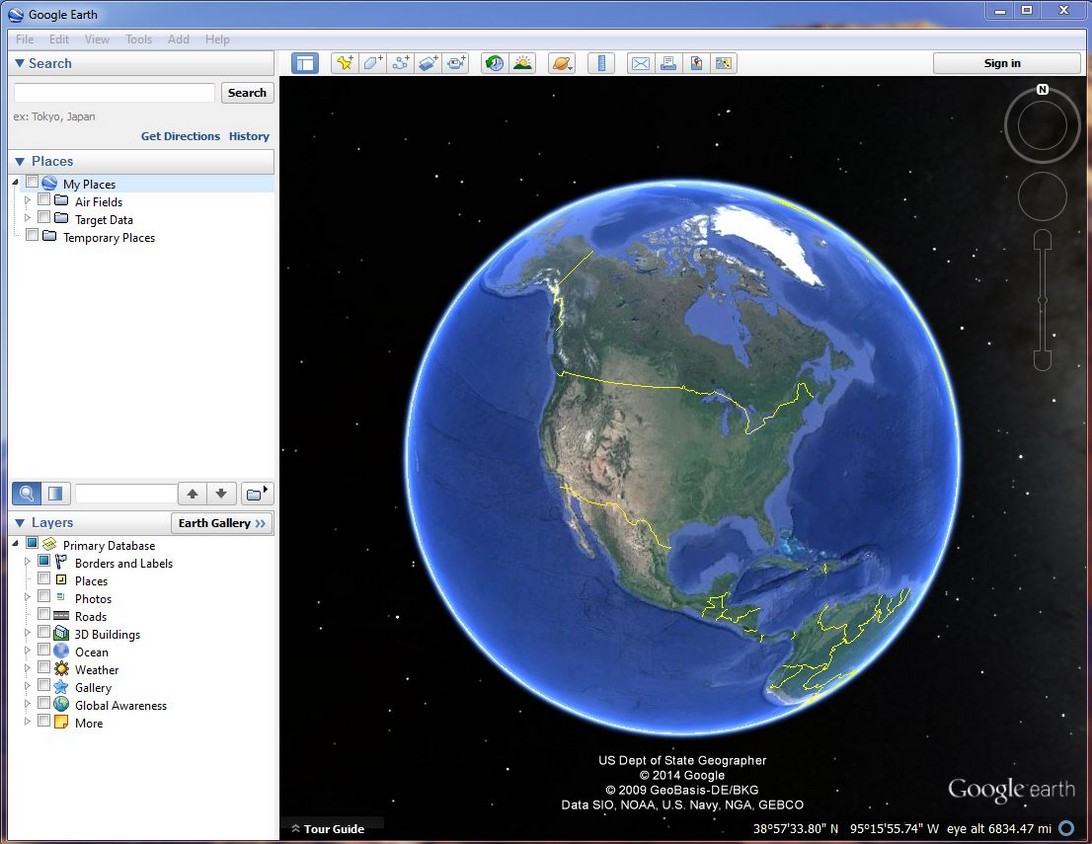Collapse the Search panel
The height and width of the screenshot is (844, 1092).
coord(20,63)
